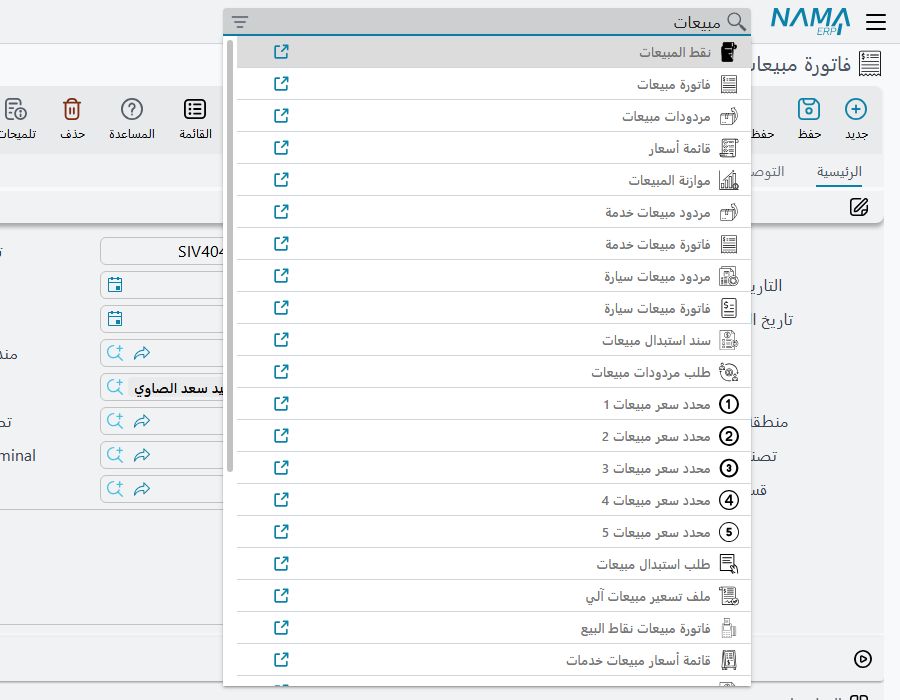The image size is (900, 700).
Task: Select طلب استبدال مبيعات from results
Action: point(494,564)
